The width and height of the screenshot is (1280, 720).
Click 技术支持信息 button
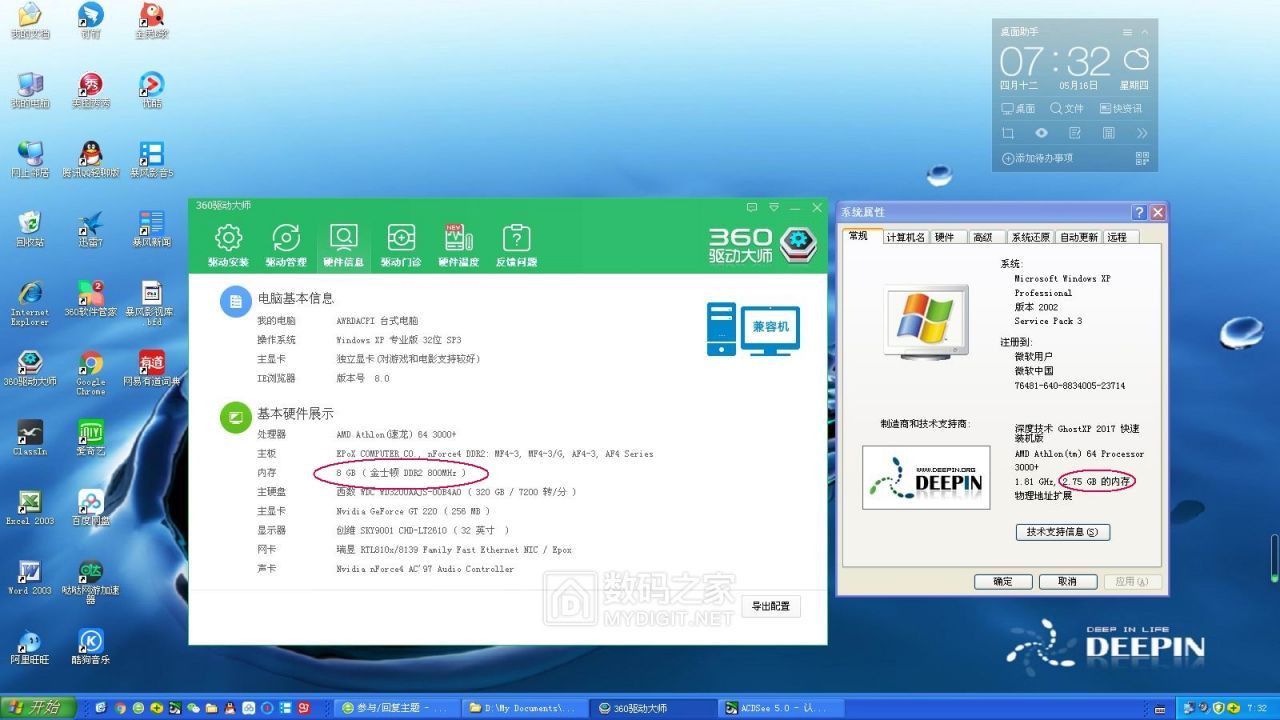(1062, 532)
